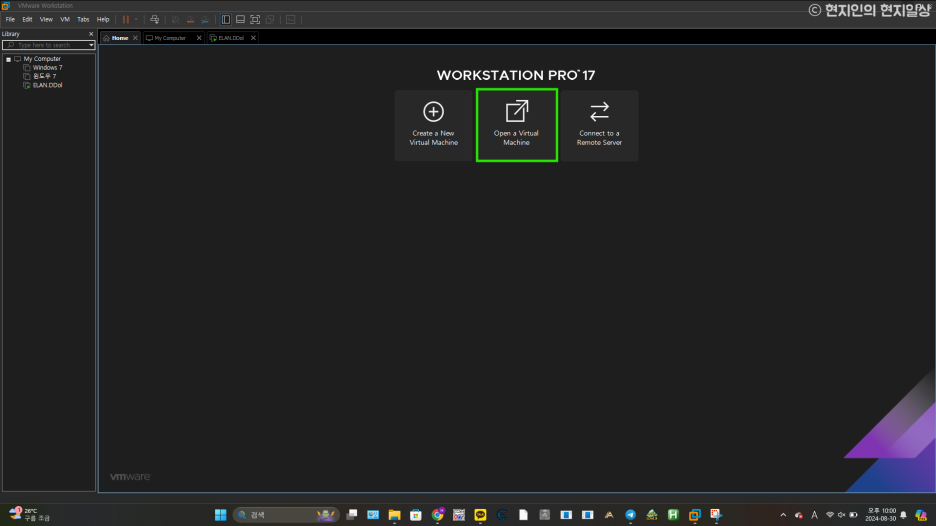Collapse the My Computer tree node
This screenshot has width=936, height=526.
(x=8, y=59)
